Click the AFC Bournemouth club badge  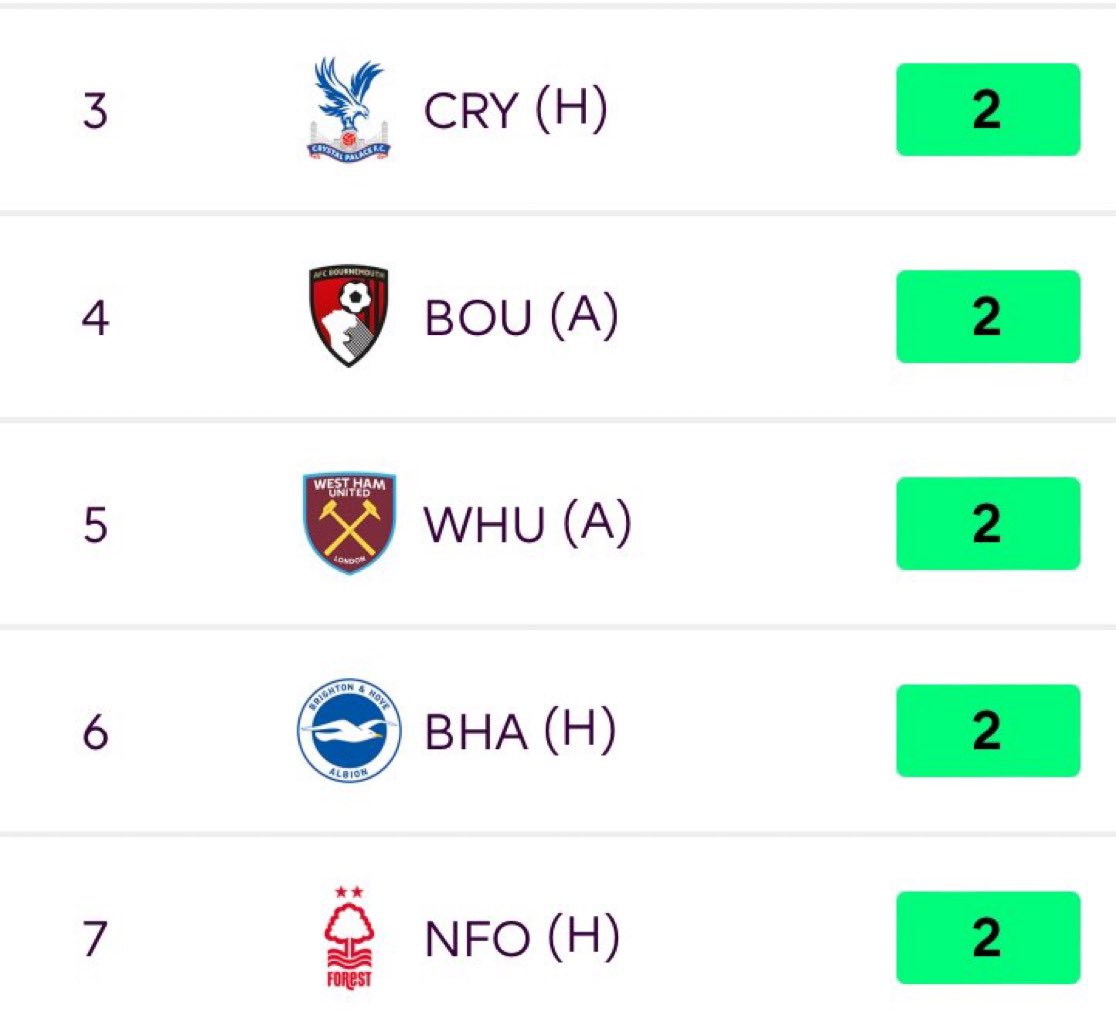click(x=349, y=315)
